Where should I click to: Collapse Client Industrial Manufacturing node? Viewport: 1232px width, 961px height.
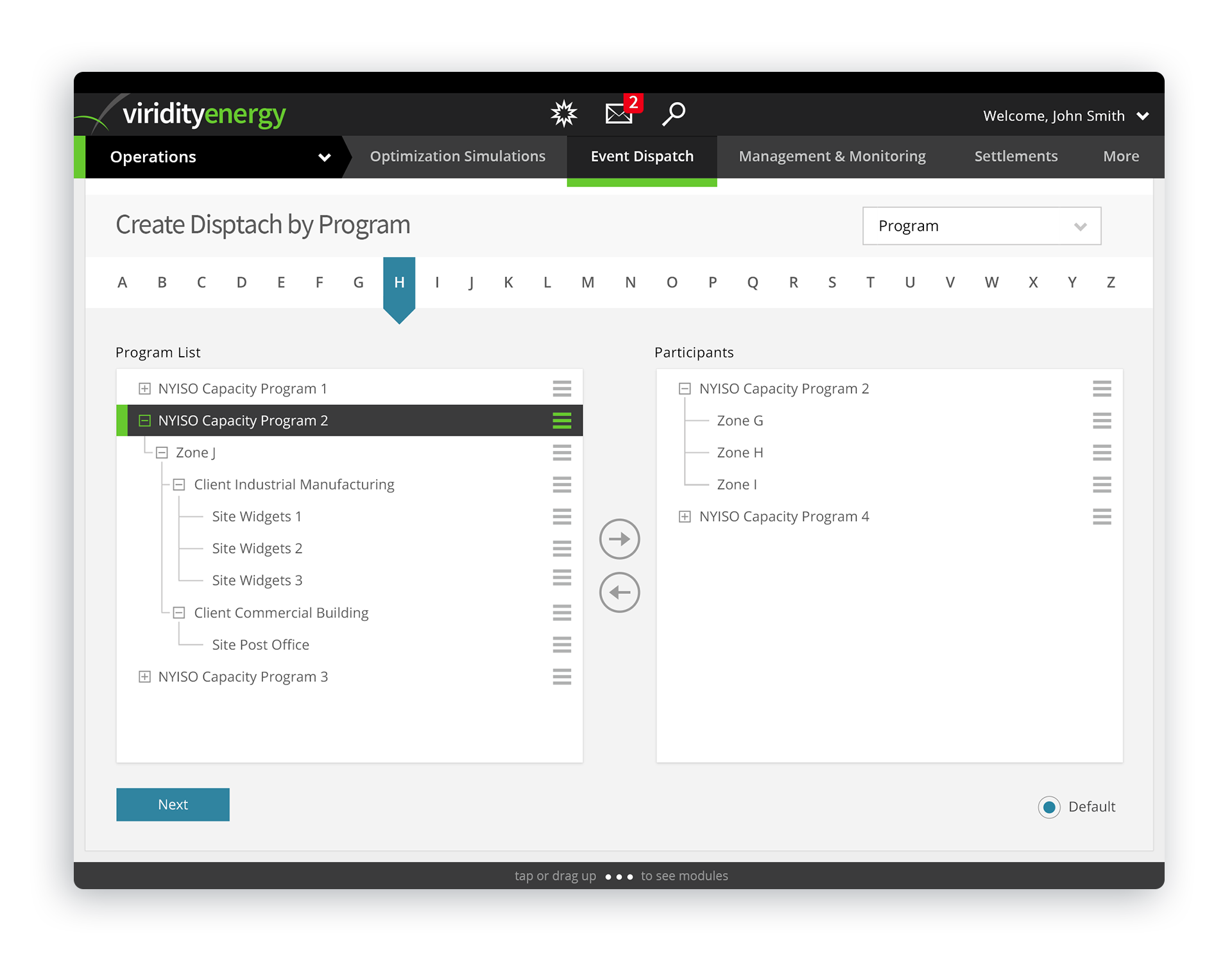tap(179, 485)
